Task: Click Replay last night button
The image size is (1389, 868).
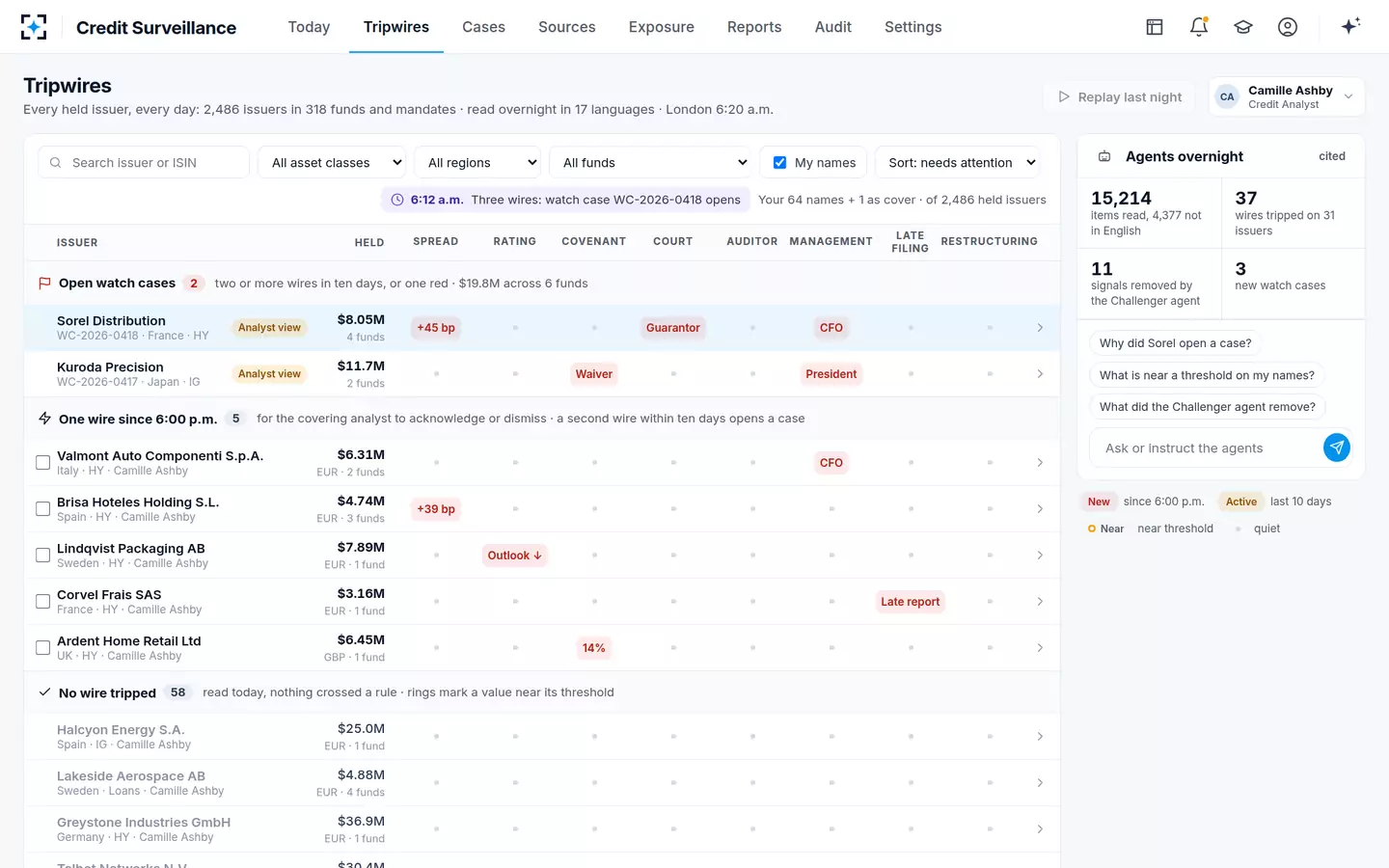Action: [x=1120, y=96]
